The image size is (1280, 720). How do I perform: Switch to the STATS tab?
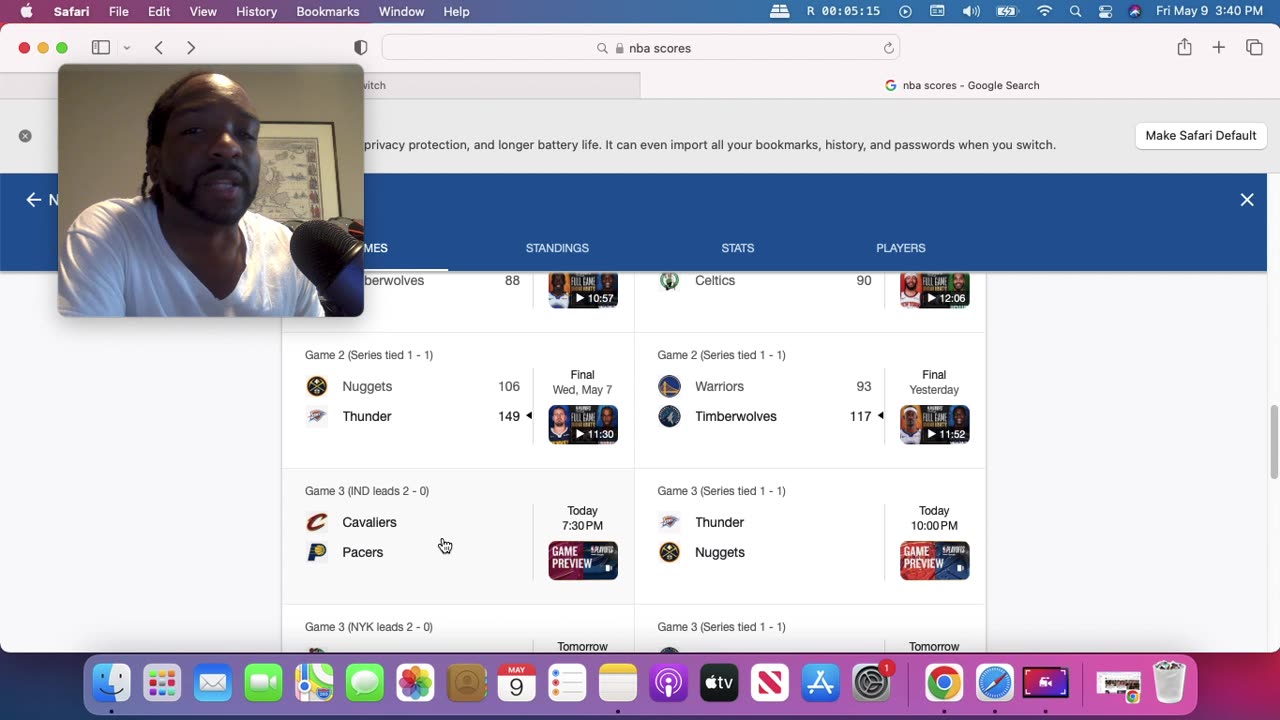tap(738, 248)
